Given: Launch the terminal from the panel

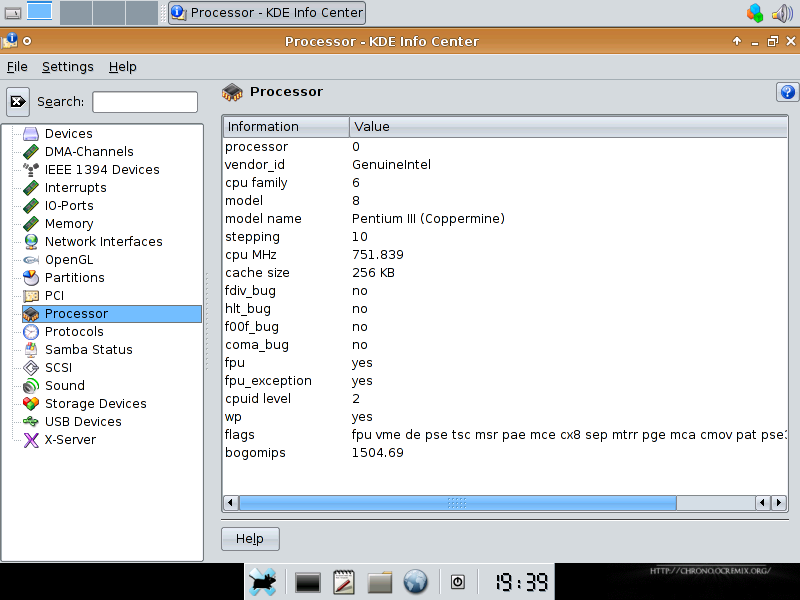Looking at the screenshot, I should (308, 582).
